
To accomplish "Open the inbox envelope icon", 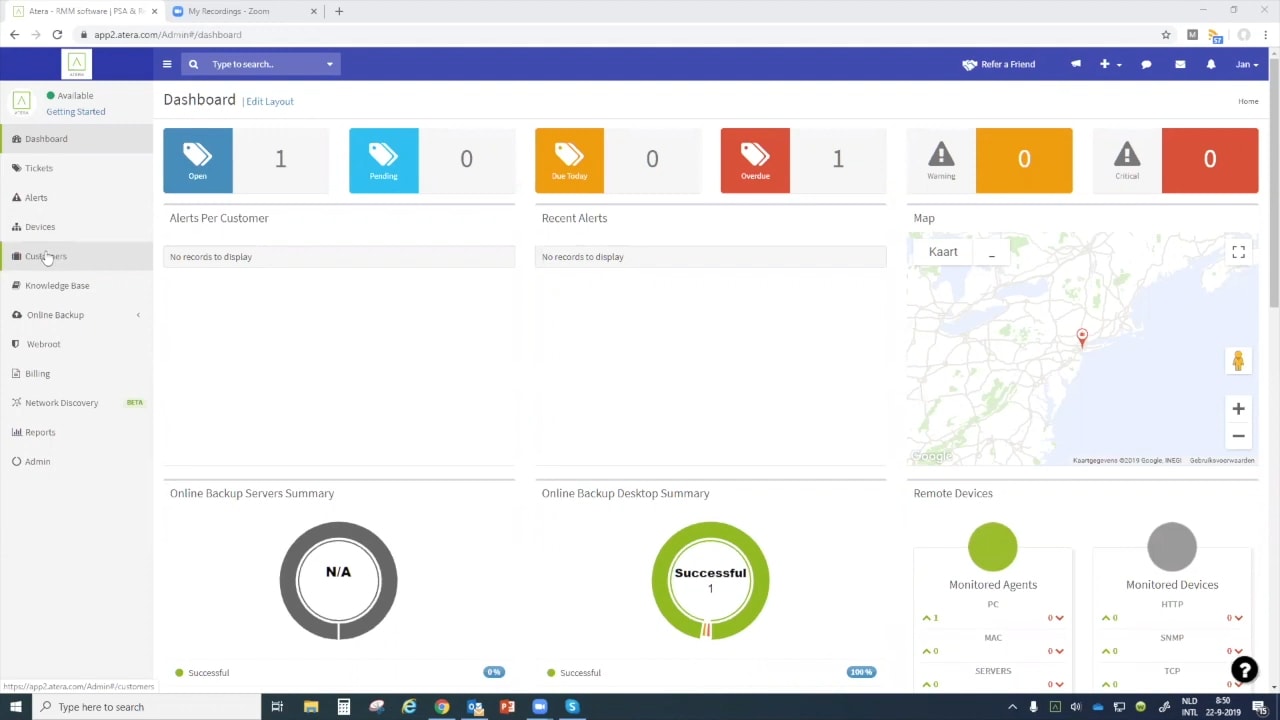I will point(1180,64).
